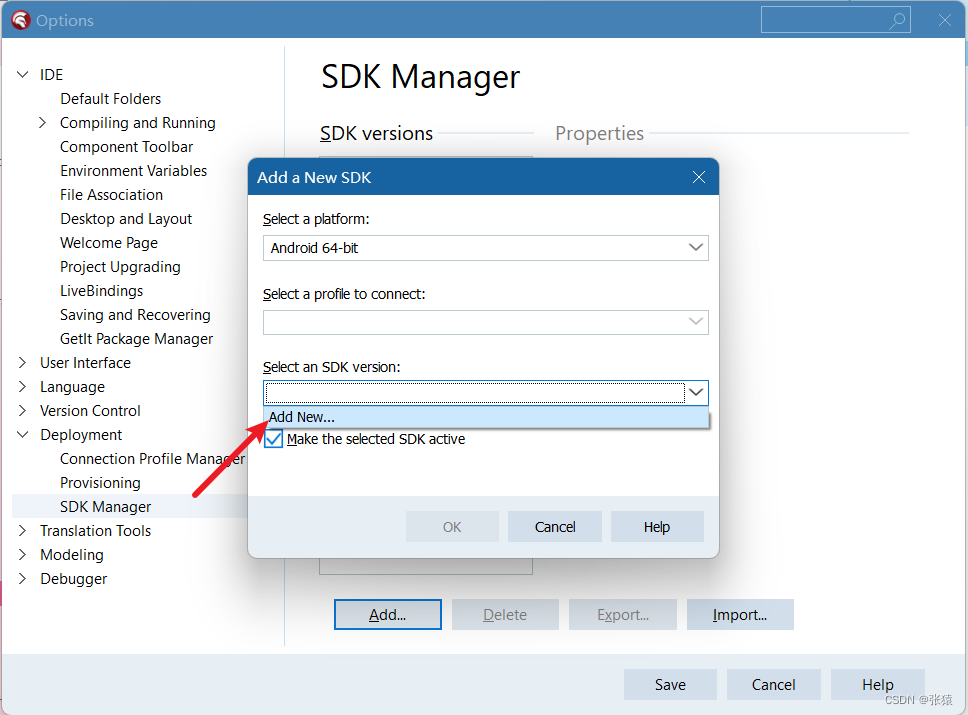Close the Options window
The width and height of the screenshot is (968, 715).
pos(945,20)
